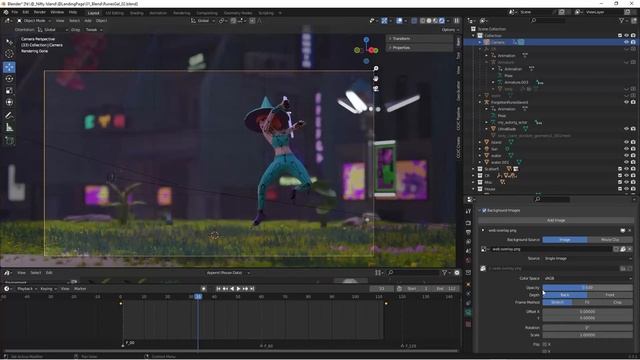Select the Annotate tool

9,116
